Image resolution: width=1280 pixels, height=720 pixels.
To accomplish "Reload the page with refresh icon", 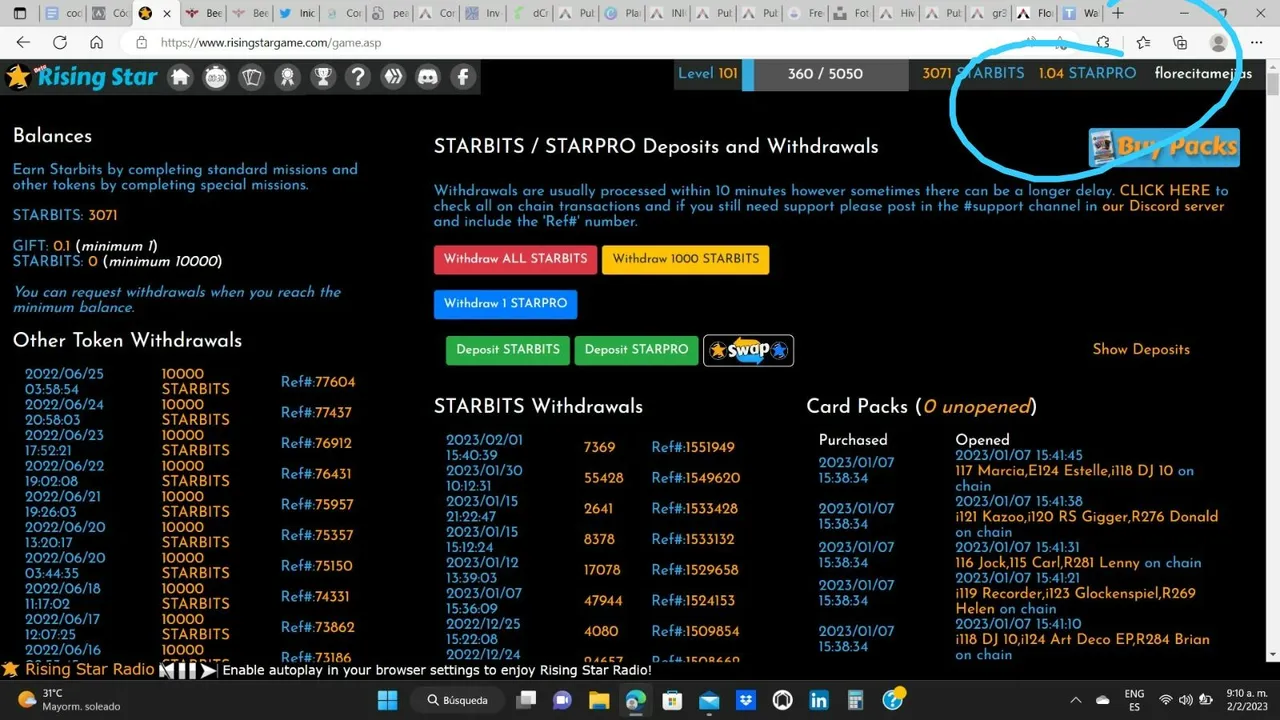I will coord(60,43).
